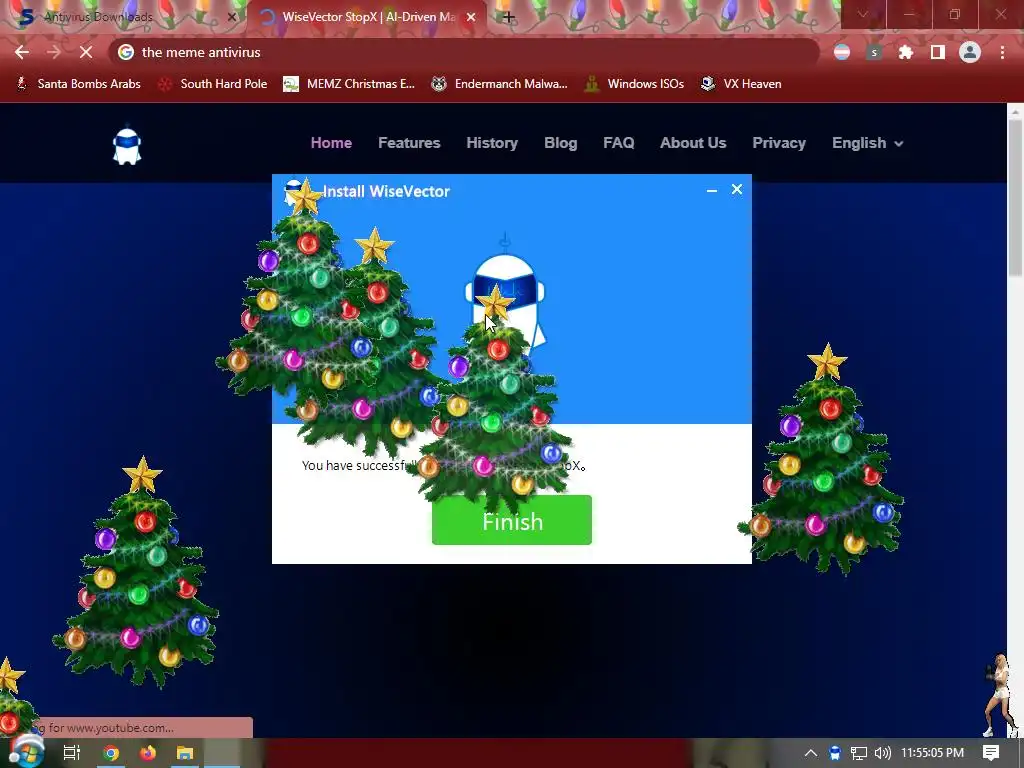1024x768 pixels.
Task: Close the WiseVector StopX tab
Action: click(471, 18)
